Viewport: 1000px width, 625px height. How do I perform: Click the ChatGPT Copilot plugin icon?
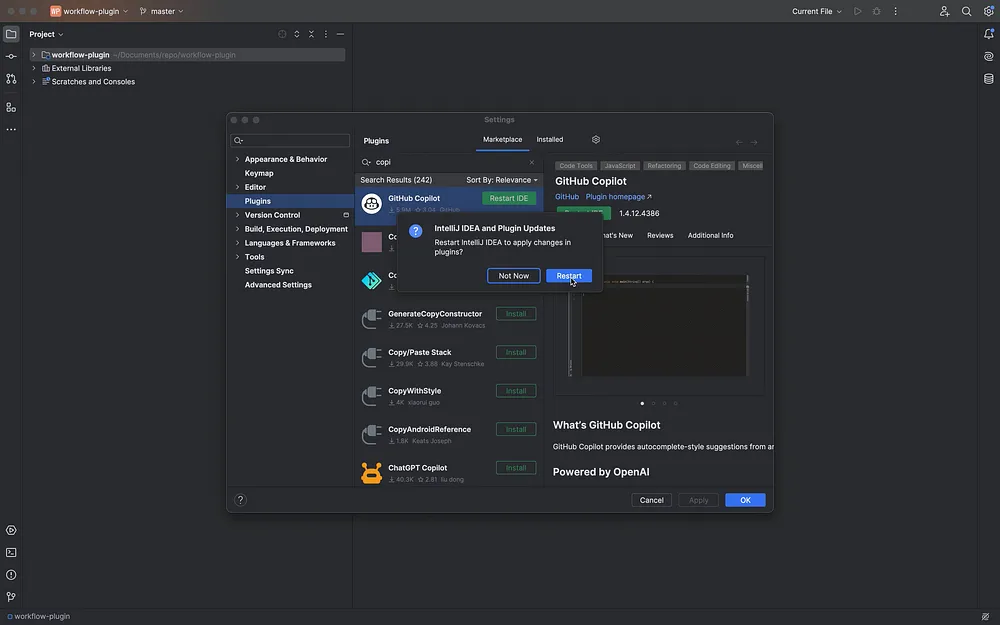[x=372, y=473]
